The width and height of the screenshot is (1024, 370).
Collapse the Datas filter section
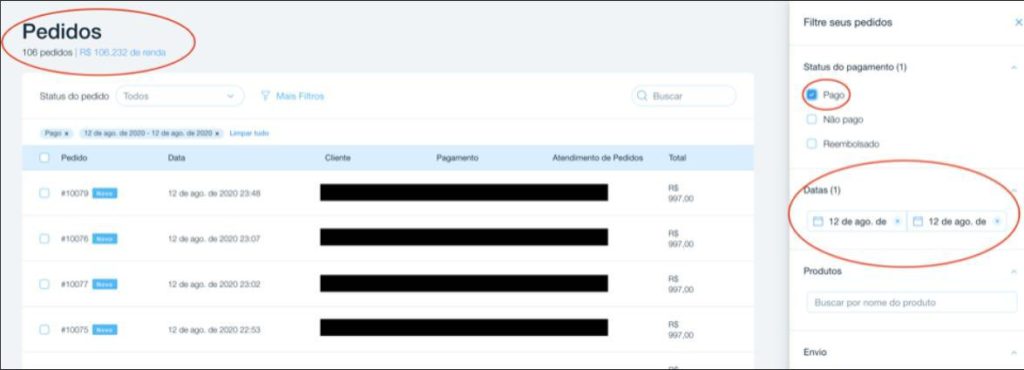pyautogui.click(x=1014, y=191)
